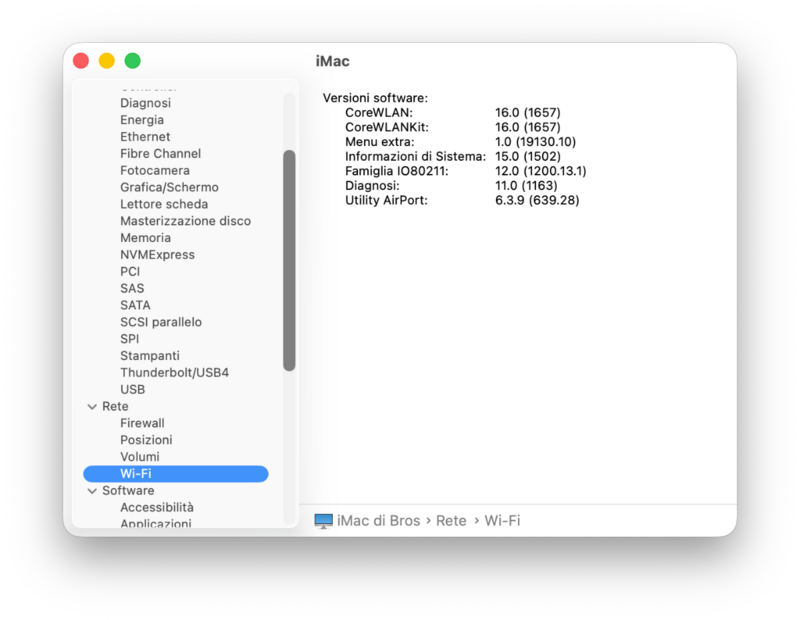This screenshot has height=620, width=800.
Task: Click the 'CoreWLAN:' label
Action: point(379,113)
